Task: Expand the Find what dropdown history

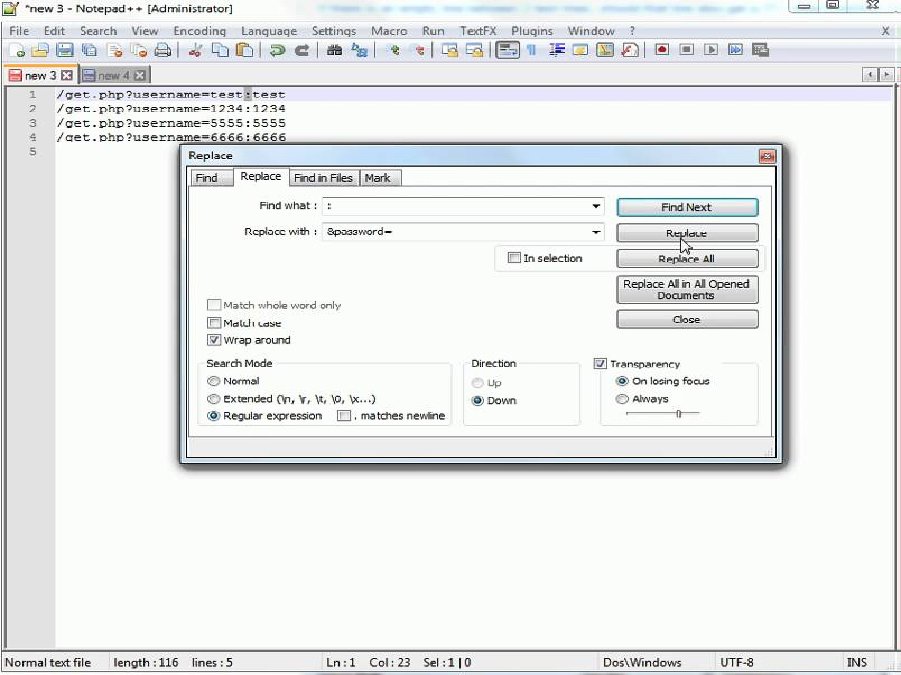Action: pyautogui.click(x=597, y=206)
